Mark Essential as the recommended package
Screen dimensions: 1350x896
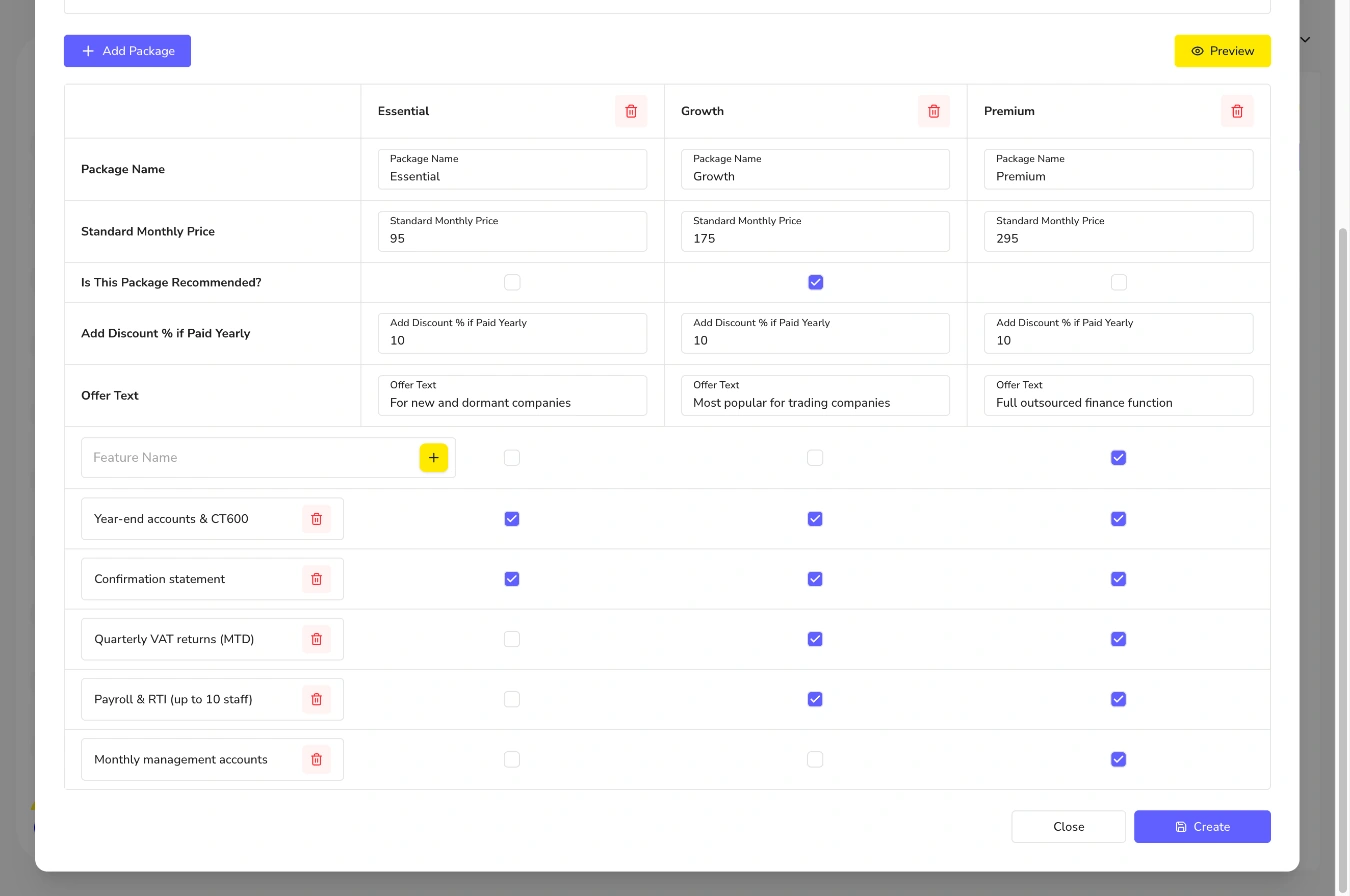pyautogui.click(x=512, y=283)
